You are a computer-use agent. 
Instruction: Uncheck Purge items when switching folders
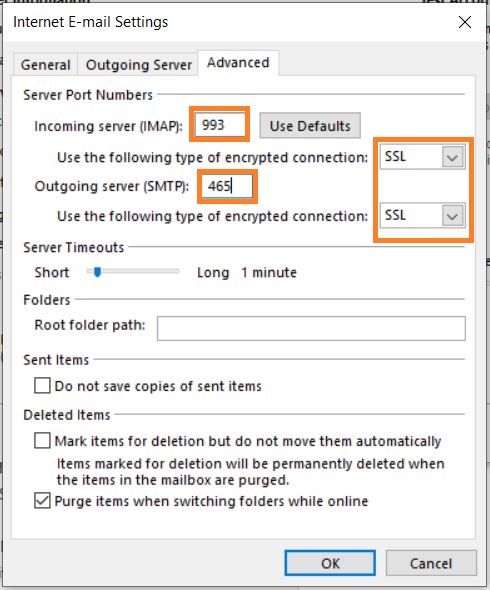coord(42,501)
